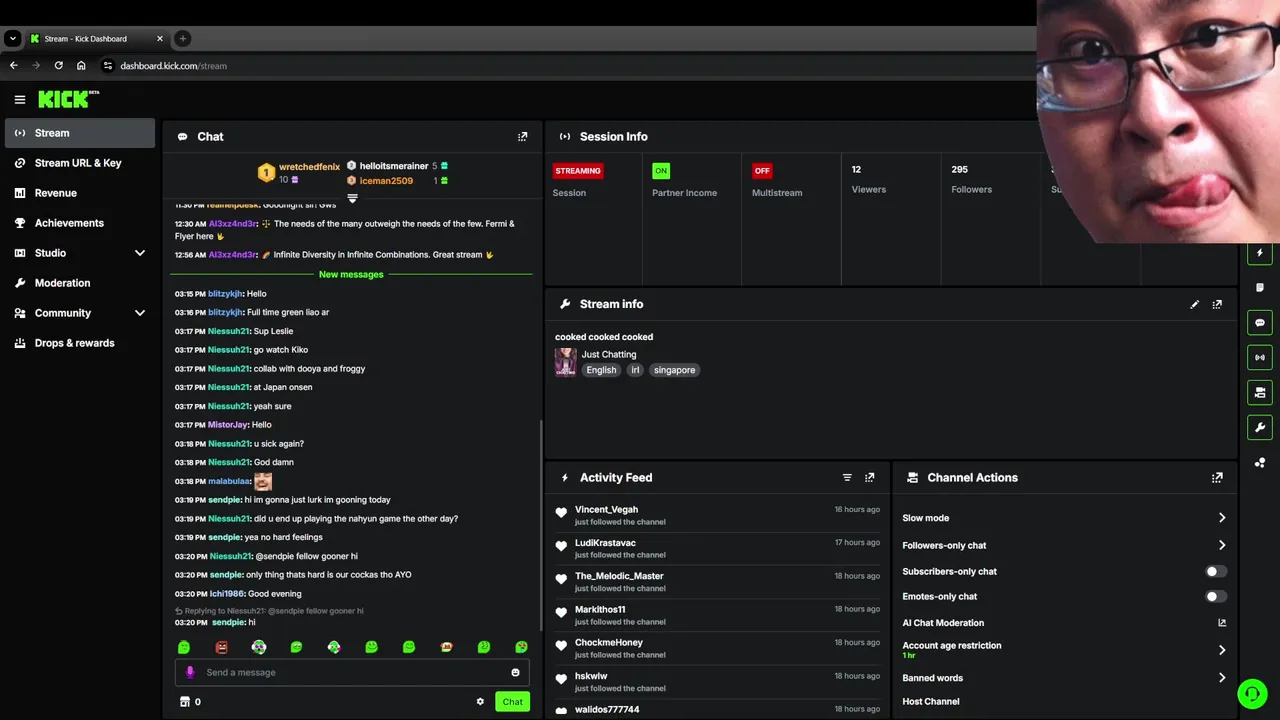Click the malabulaa emote image in chat
1280x720 pixels.
coord(263,481)
